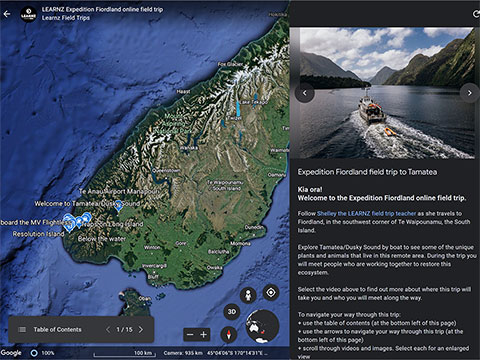Click the Queenstown map label
Screen dimensions: 480x360
pyautogui.click(x=166, y=170)
